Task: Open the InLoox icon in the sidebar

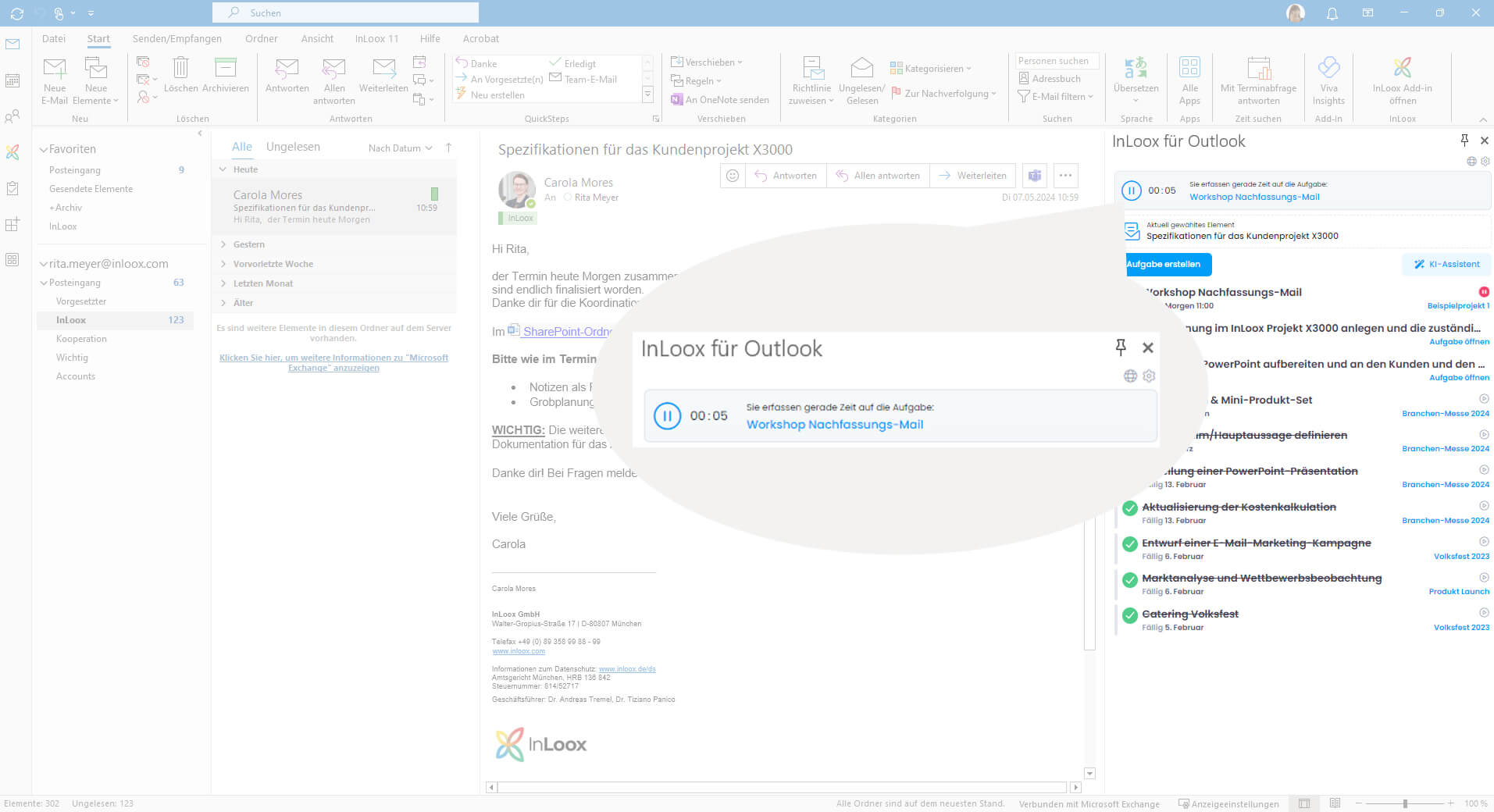Action: coord(12,152)
